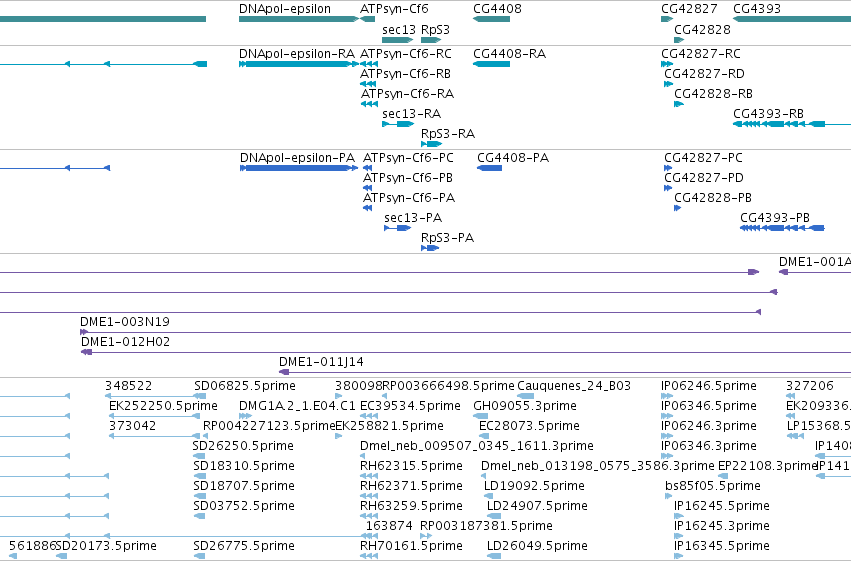Select the CG4408-PA protein label
The height and width of the screenshot is (561, 851).
513,158
